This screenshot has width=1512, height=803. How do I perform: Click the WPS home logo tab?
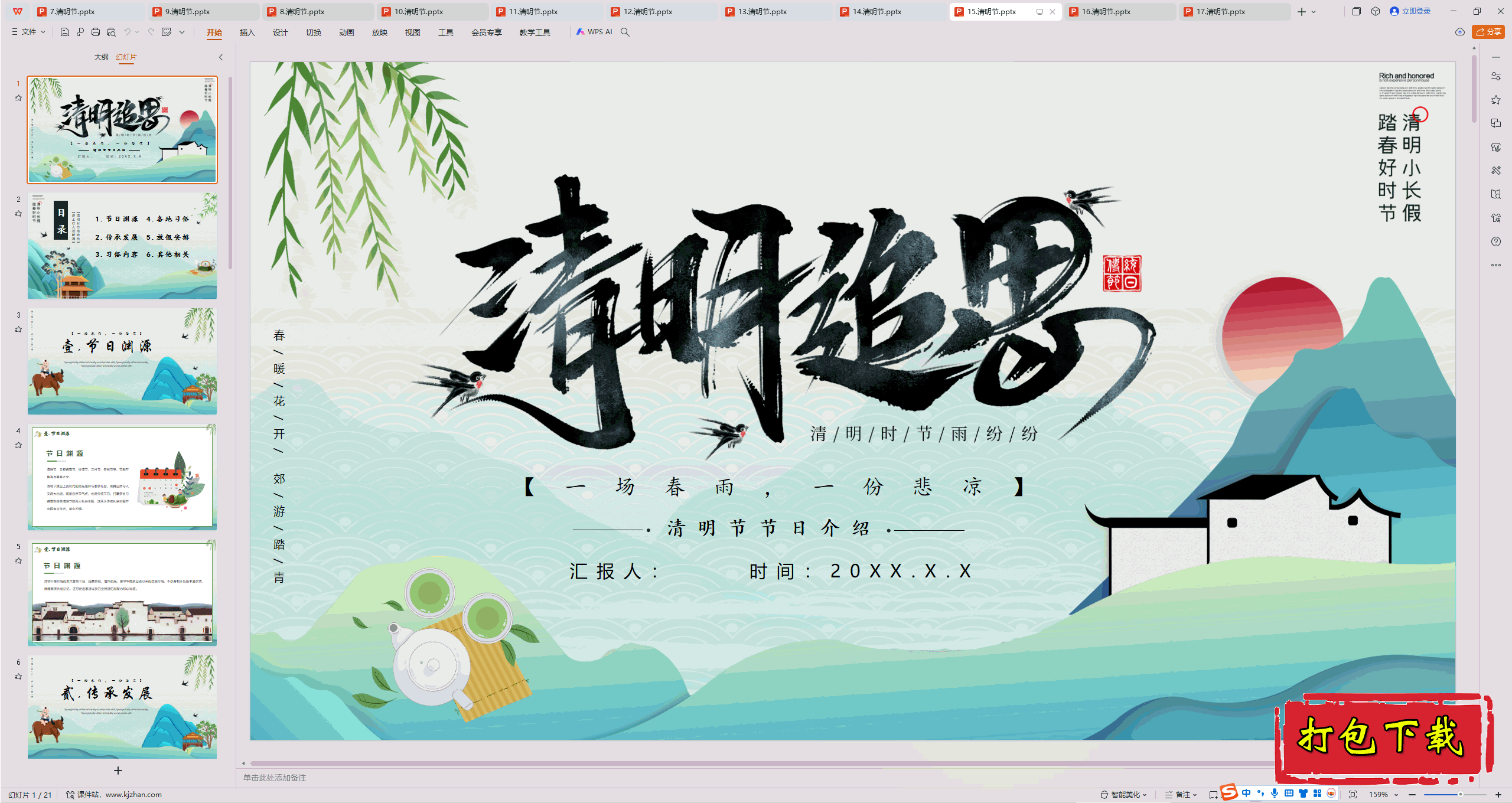[18, 11]
